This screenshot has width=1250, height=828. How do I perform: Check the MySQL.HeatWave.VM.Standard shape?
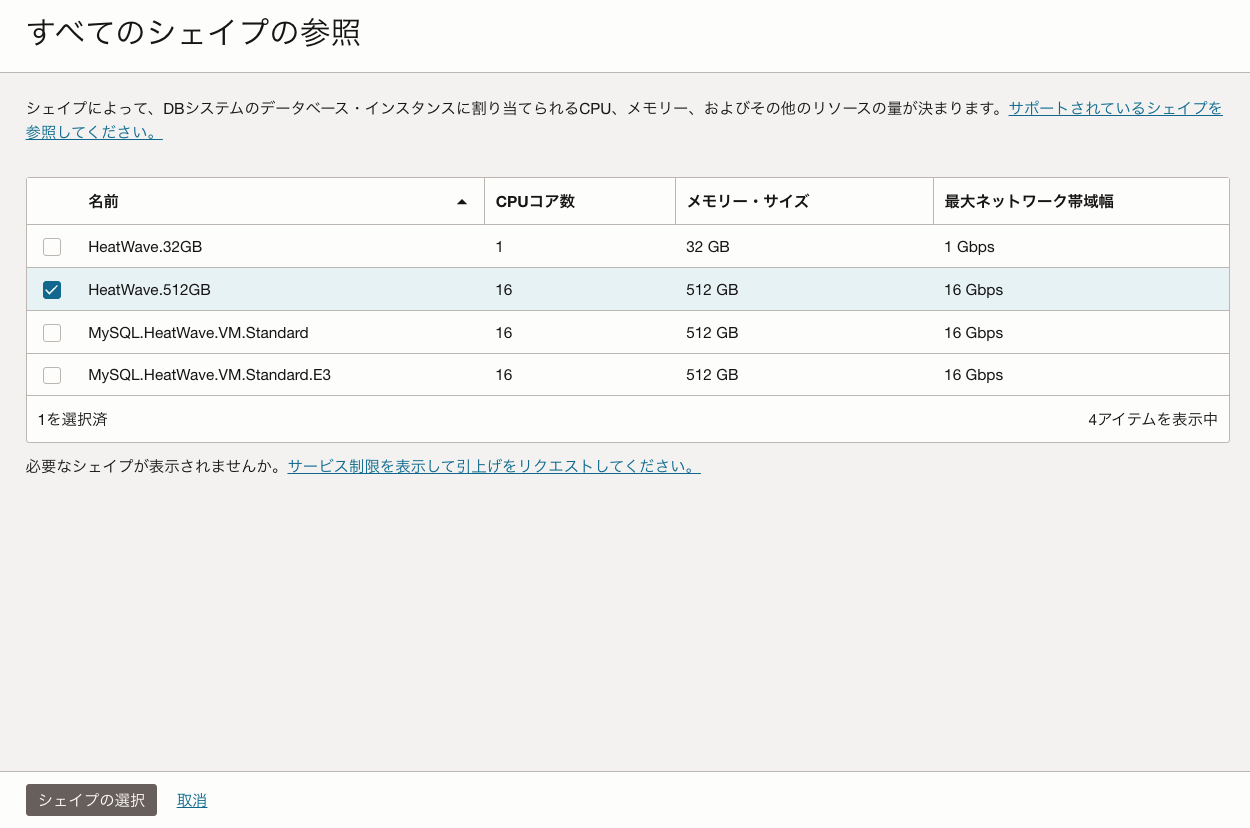[52, 332]
